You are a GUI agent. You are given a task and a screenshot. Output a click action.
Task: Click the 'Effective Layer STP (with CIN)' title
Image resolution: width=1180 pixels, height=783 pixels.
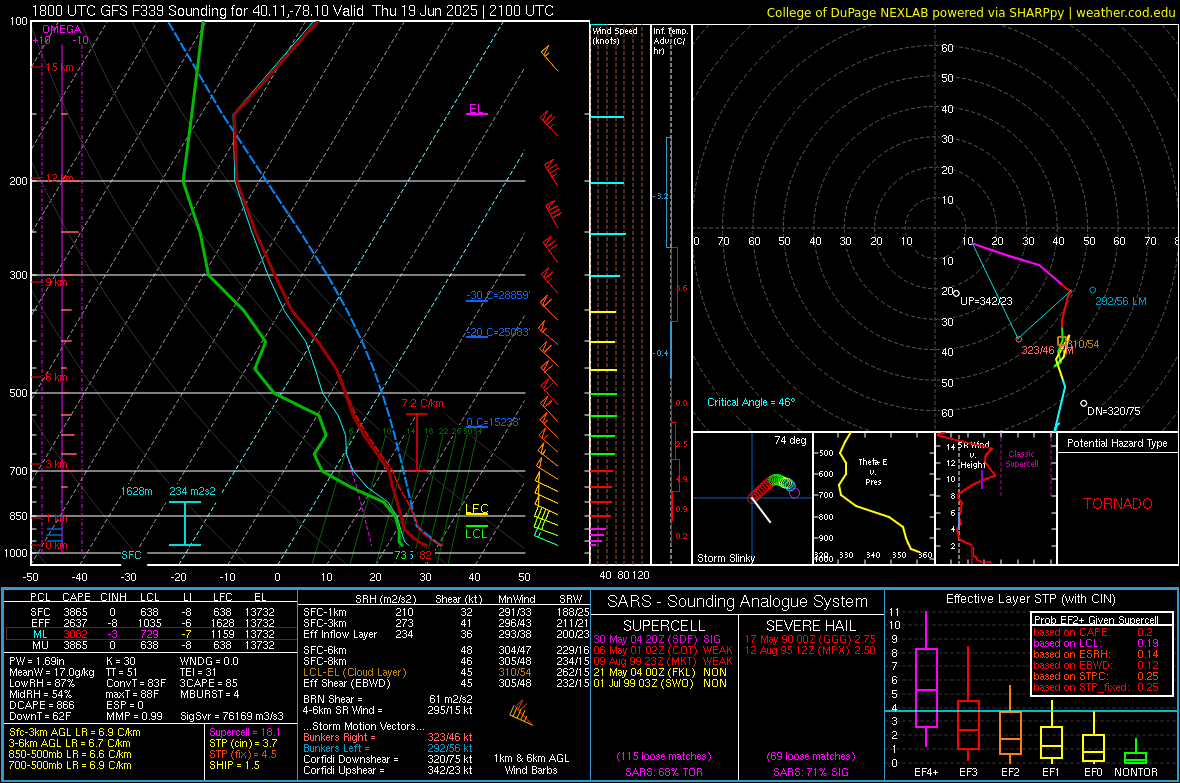coord(1030,599)
